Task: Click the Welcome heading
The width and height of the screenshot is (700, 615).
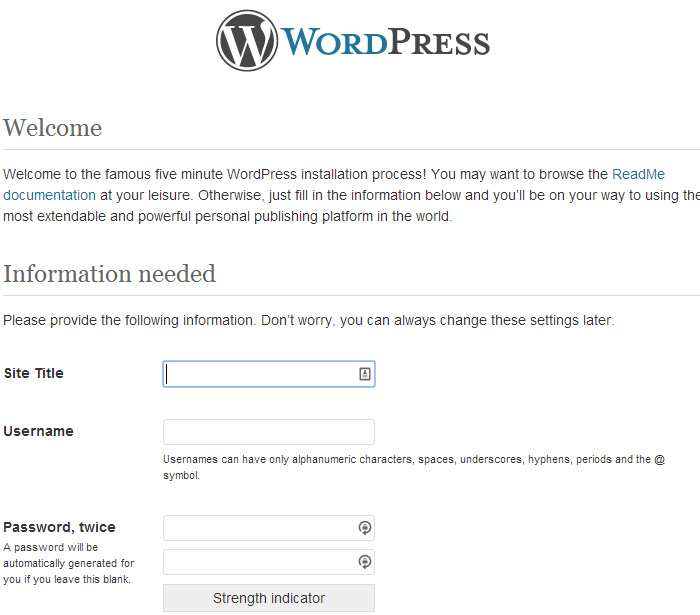Action: (53, 128)
